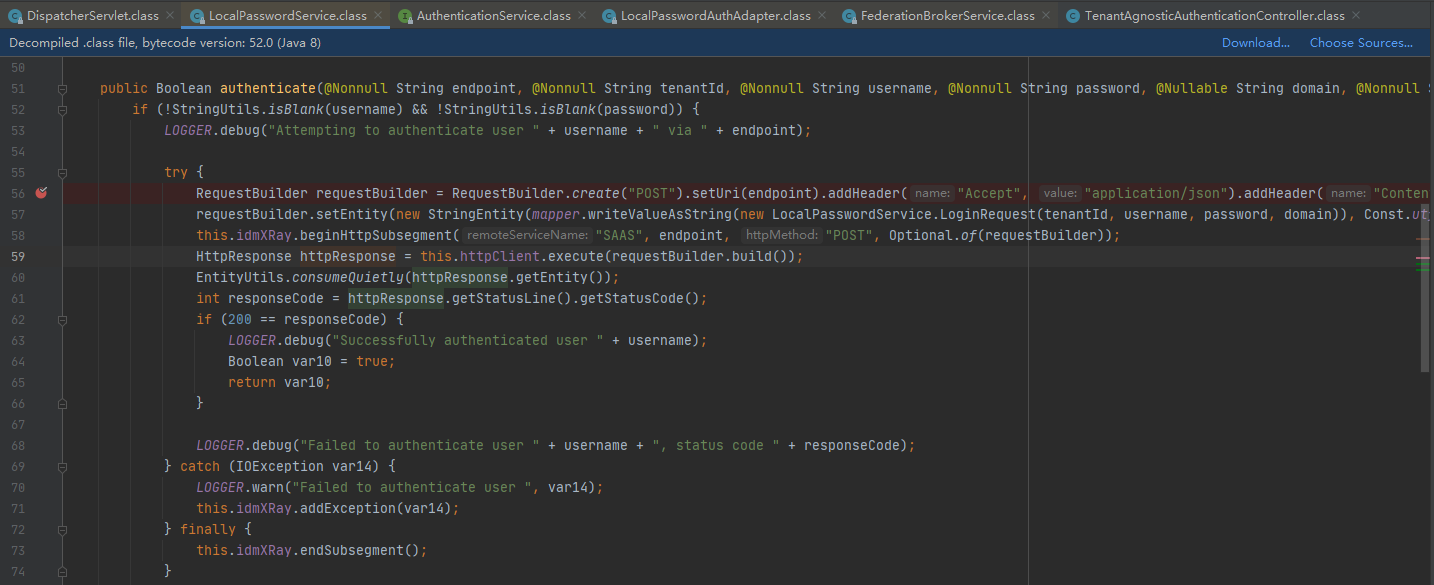Viewport: 1434px width, 585px height.
Task: Toggle the breakpoint on line 56
Action: click(43, 192)
